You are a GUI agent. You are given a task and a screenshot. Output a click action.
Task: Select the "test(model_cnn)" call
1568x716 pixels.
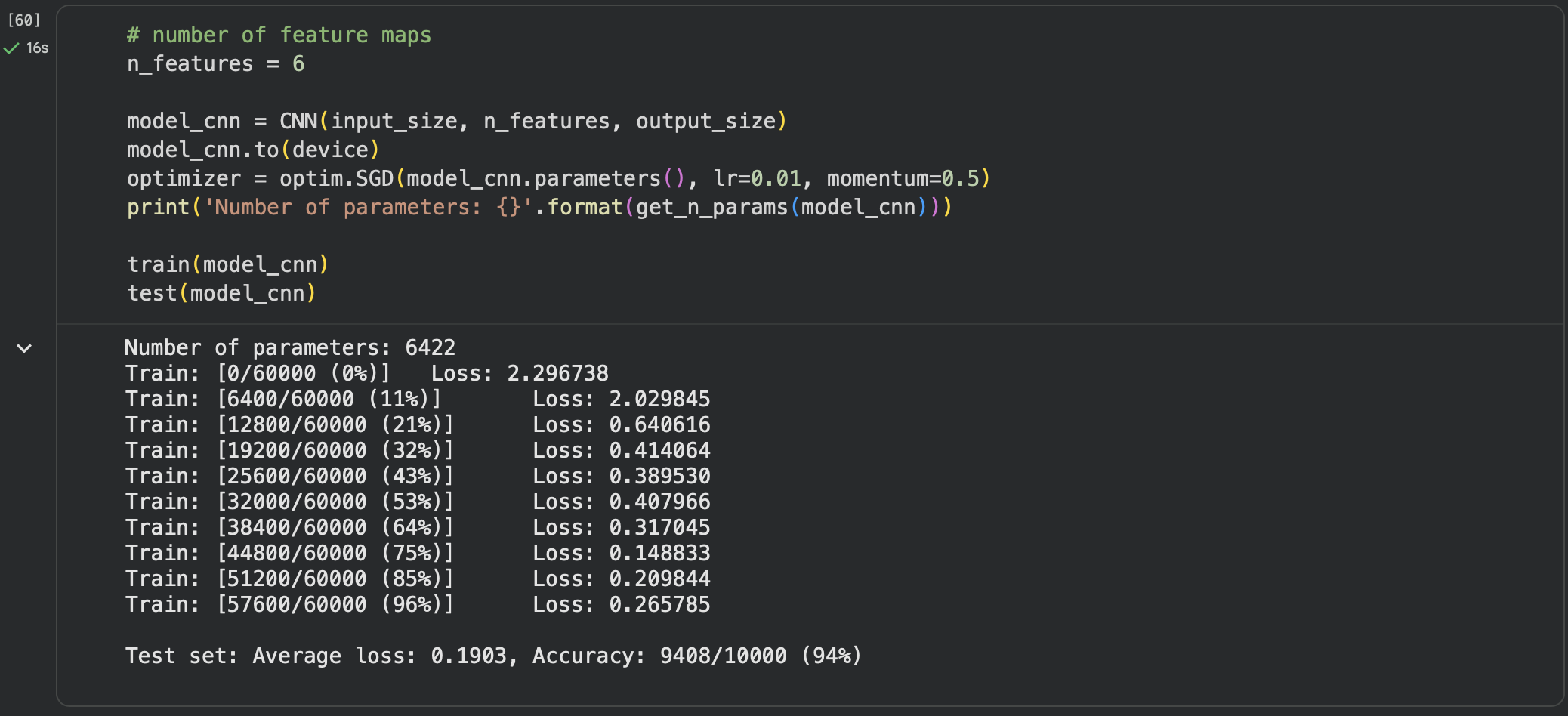pyautogui.click(x=221, y=292)
